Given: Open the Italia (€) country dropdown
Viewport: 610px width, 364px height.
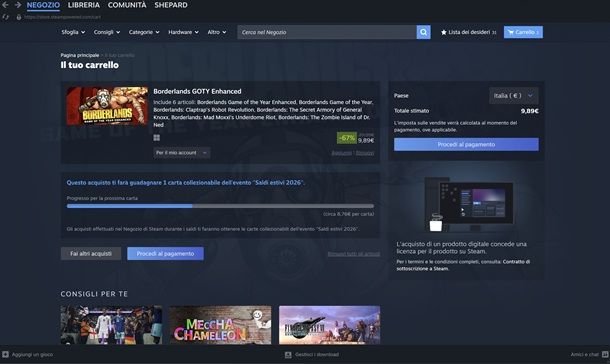Looking at the screenshot, I should point(514,96).
